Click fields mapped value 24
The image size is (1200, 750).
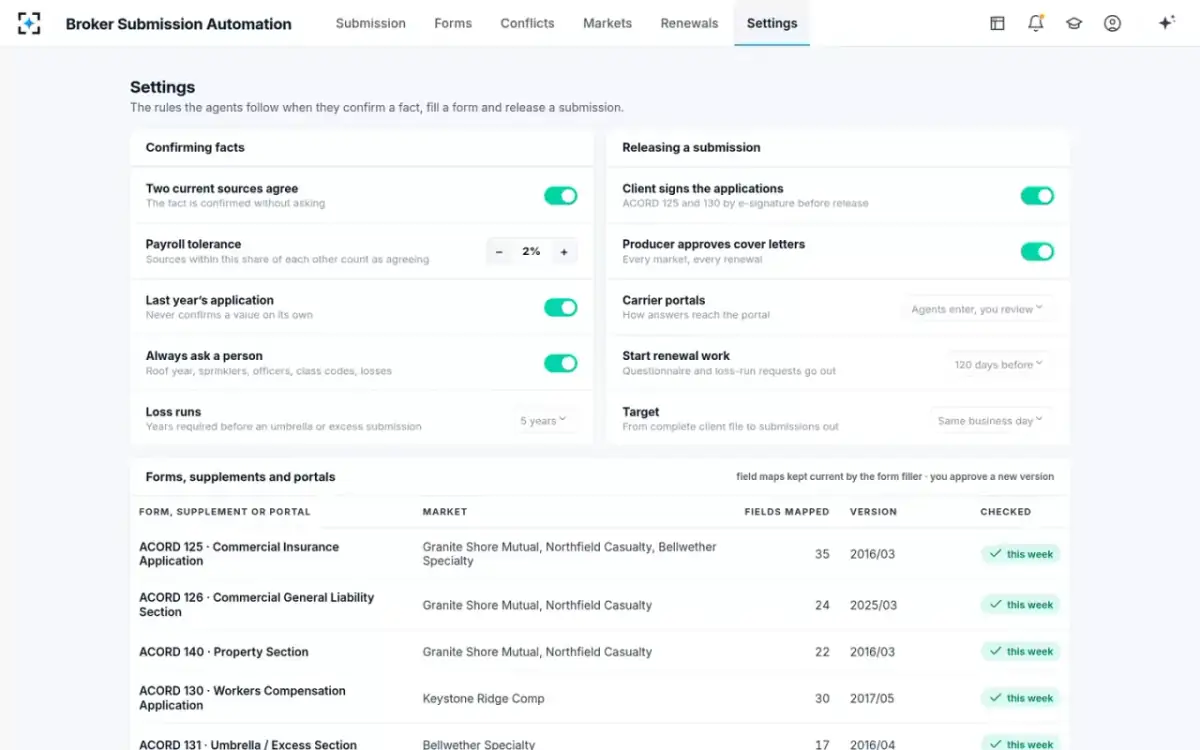[x=822, y=605]
